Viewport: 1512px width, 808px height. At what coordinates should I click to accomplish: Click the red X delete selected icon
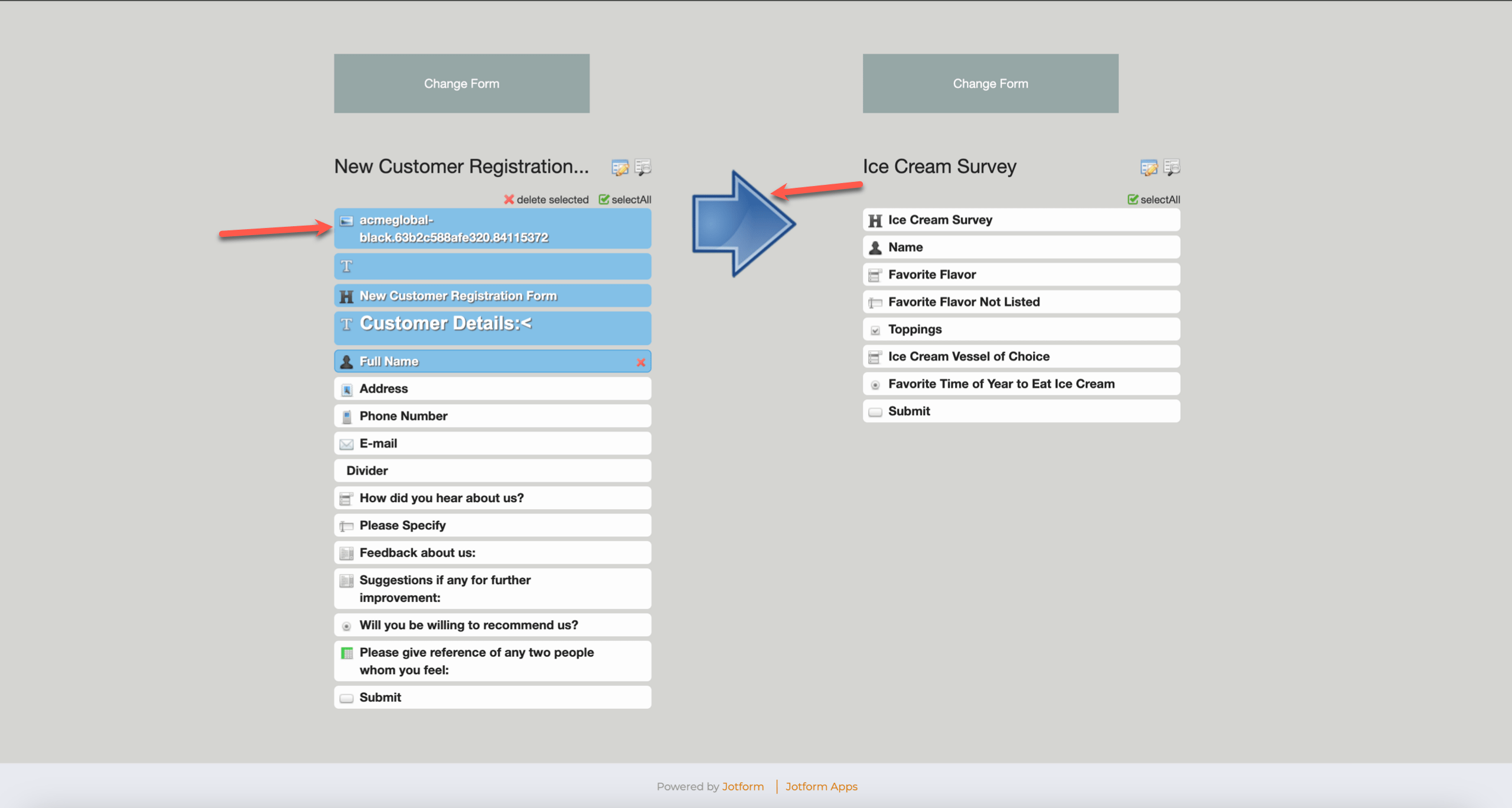coord(509,200)
